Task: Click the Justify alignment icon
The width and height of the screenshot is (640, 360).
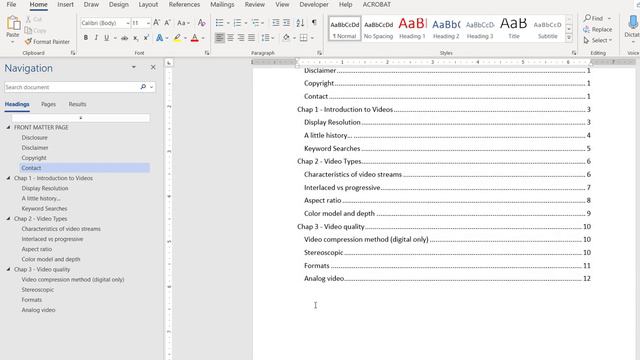Action: click(x=251, y=38)
